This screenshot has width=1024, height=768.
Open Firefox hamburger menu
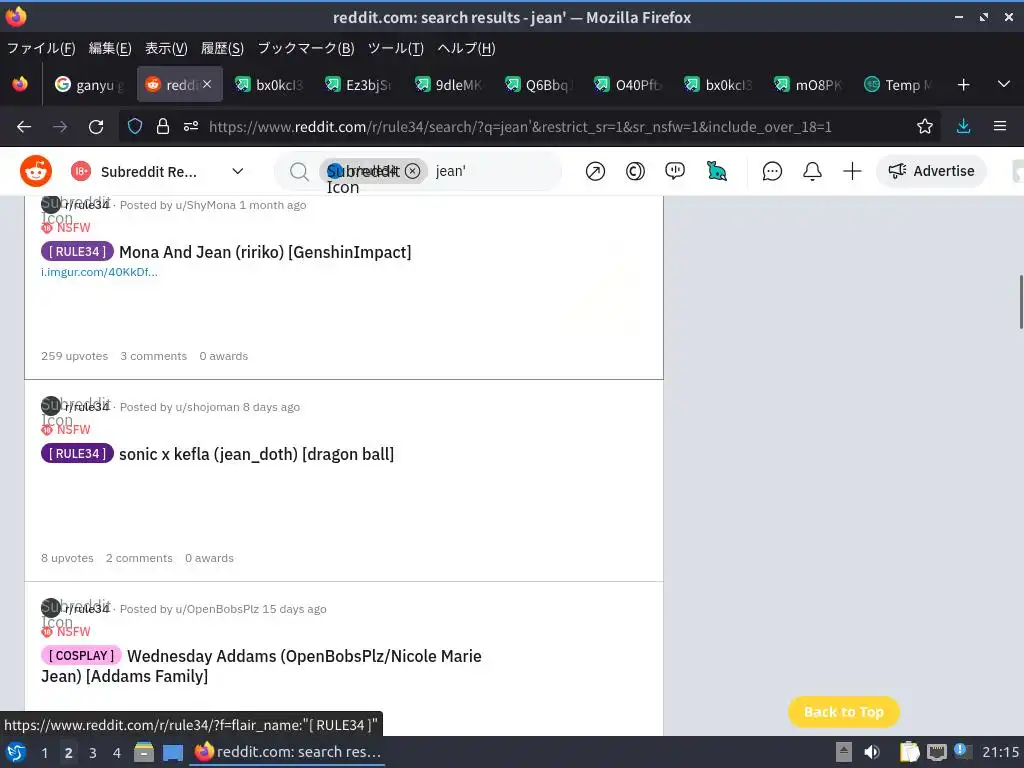[1000, 127]
